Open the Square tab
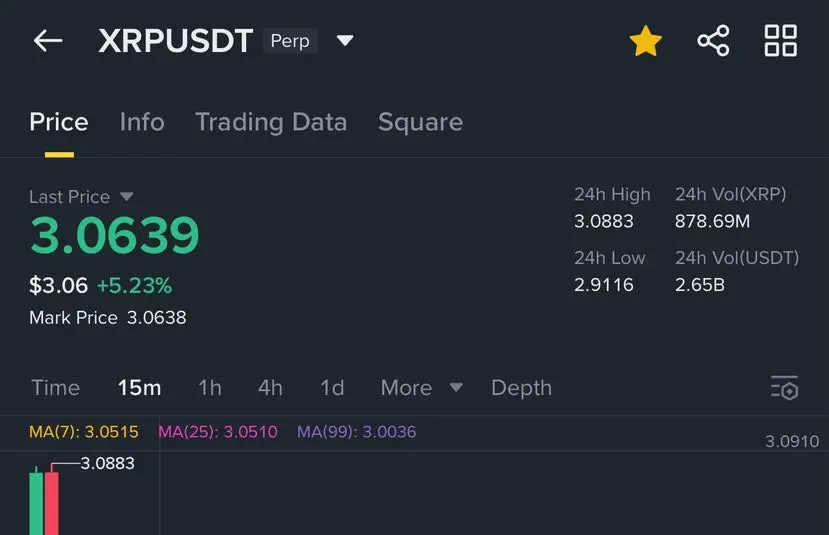The height and width of the screenshot is (535, 829). pyautogui.click(x=420, y=122)
